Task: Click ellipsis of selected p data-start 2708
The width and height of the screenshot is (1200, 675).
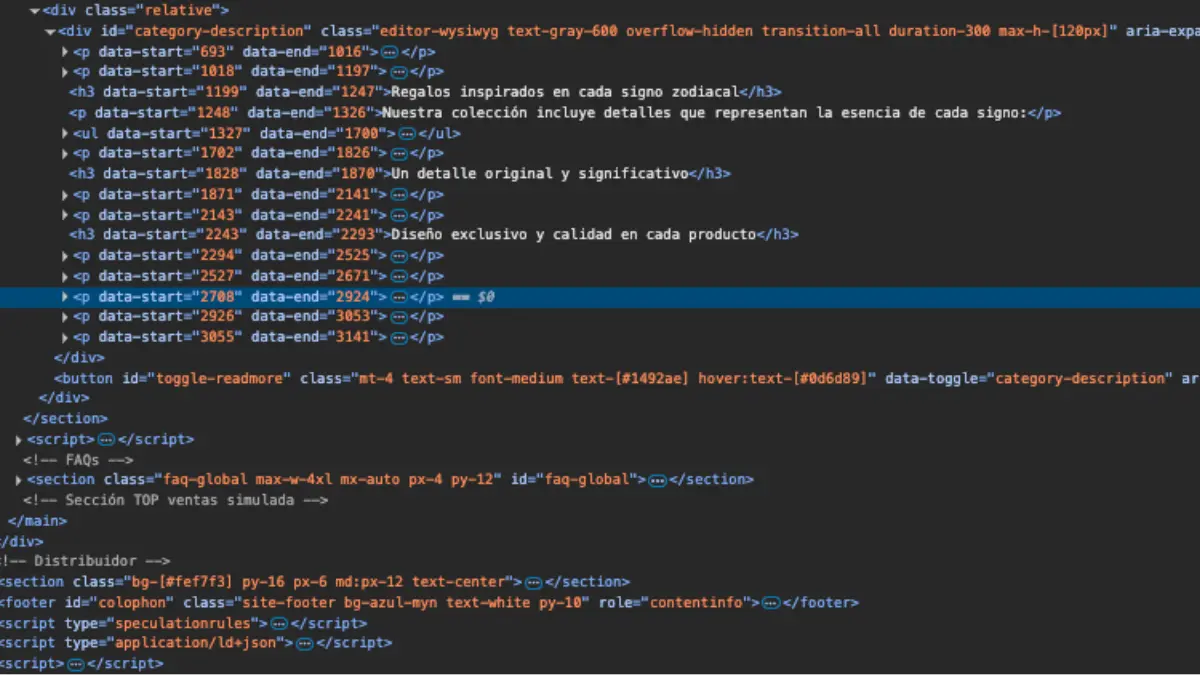Action: [398, 297]
